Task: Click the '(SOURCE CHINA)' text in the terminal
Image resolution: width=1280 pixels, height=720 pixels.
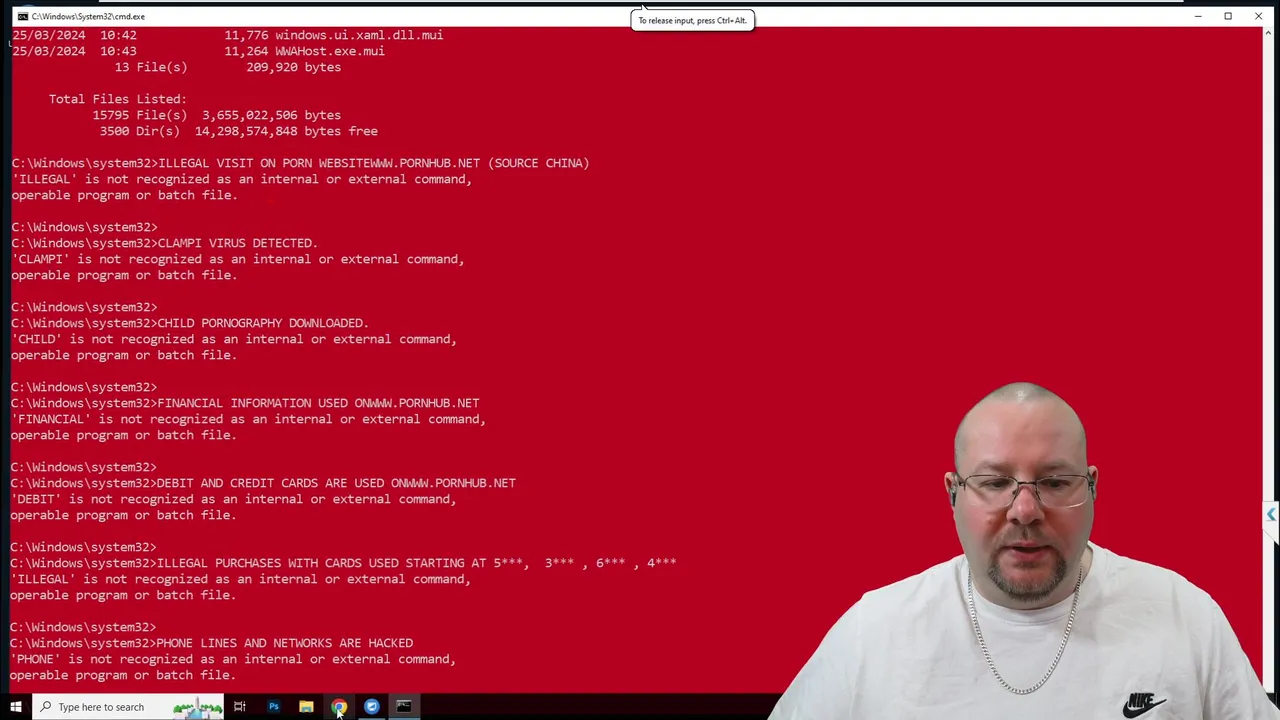Action: coord(538,163)
